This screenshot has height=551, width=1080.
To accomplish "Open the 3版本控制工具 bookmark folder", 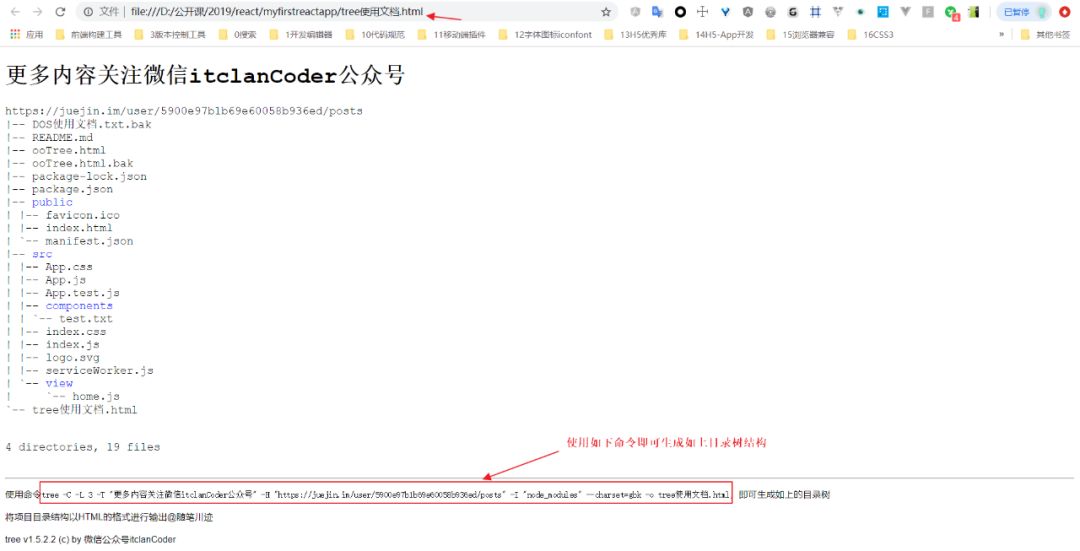I will (x=169, y=34).
